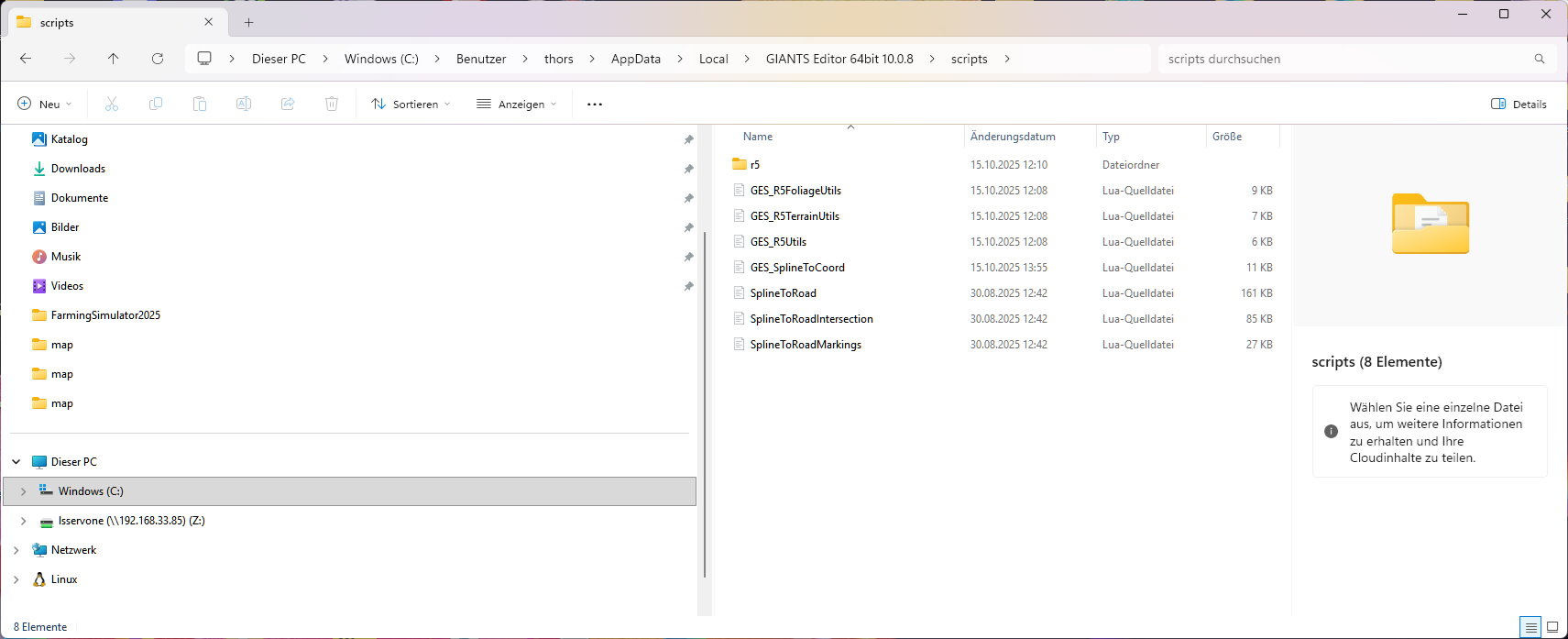Open the Neu dropdown menu
The height and width of the screenshot is (639, 1568).
pyautogui.click(x=44, y=105)
